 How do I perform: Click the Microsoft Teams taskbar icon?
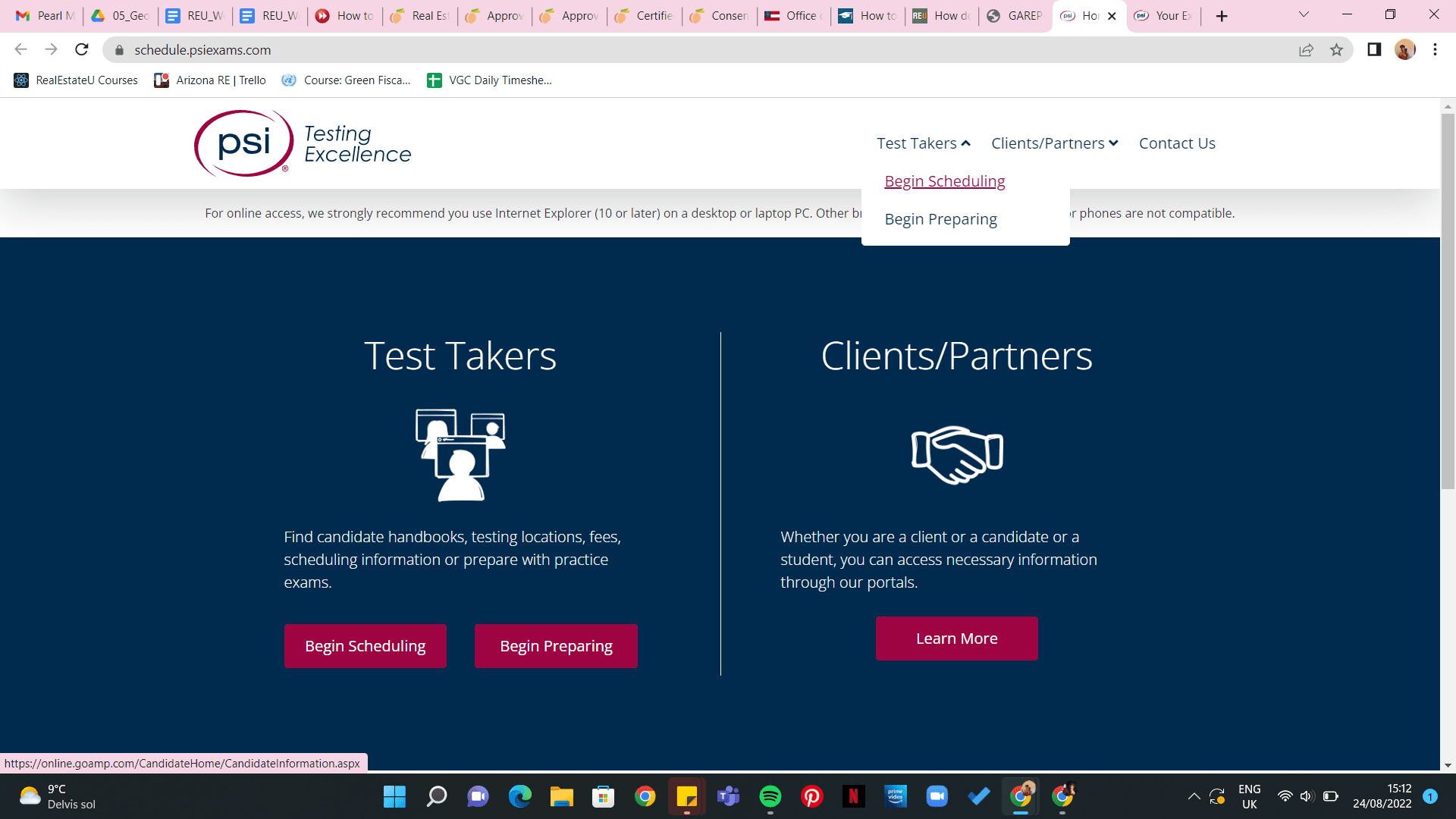point(728,796)
